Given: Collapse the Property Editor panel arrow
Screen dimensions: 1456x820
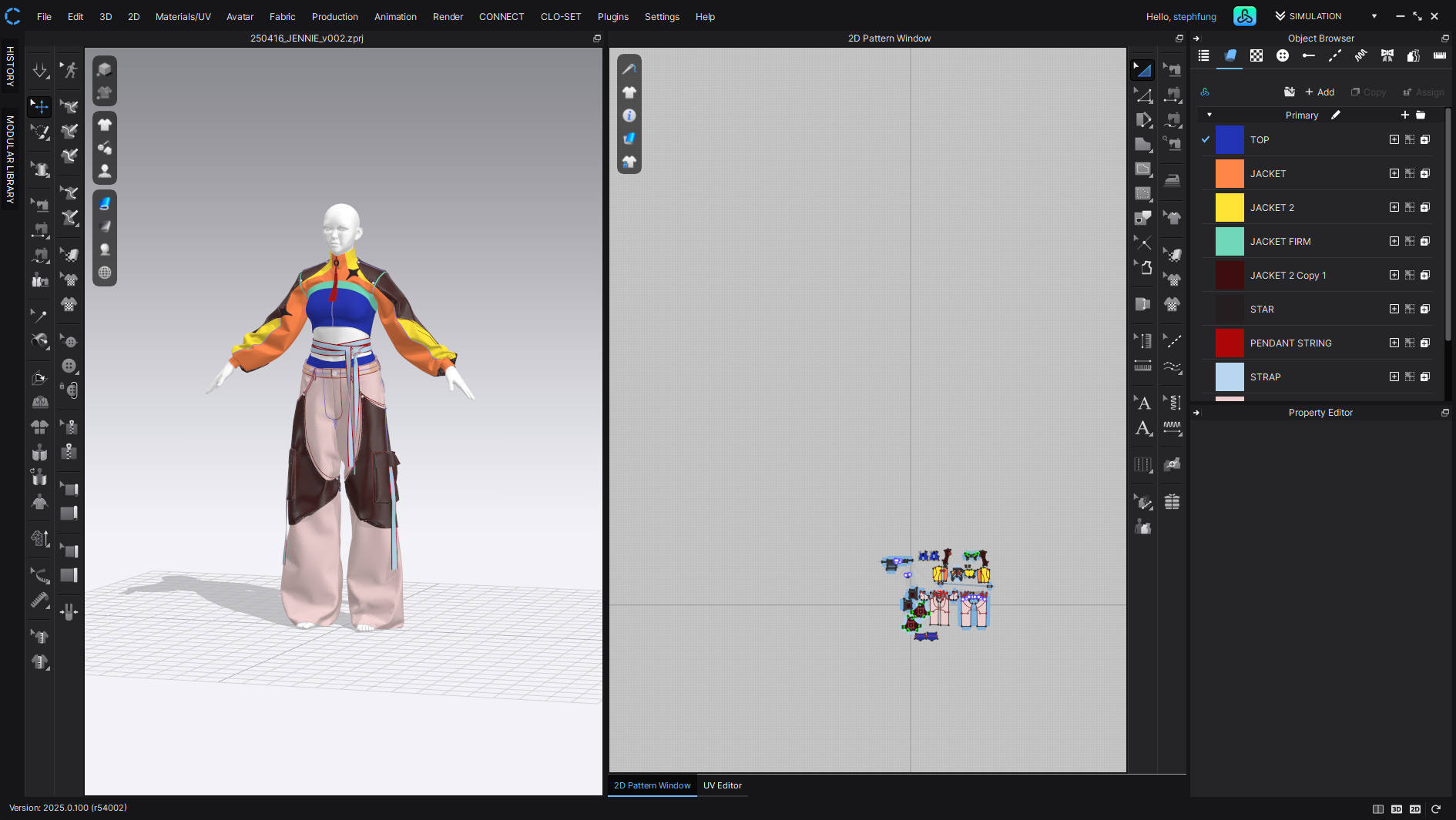Looking at the screenshot, I should click(x=1196, y=413).
